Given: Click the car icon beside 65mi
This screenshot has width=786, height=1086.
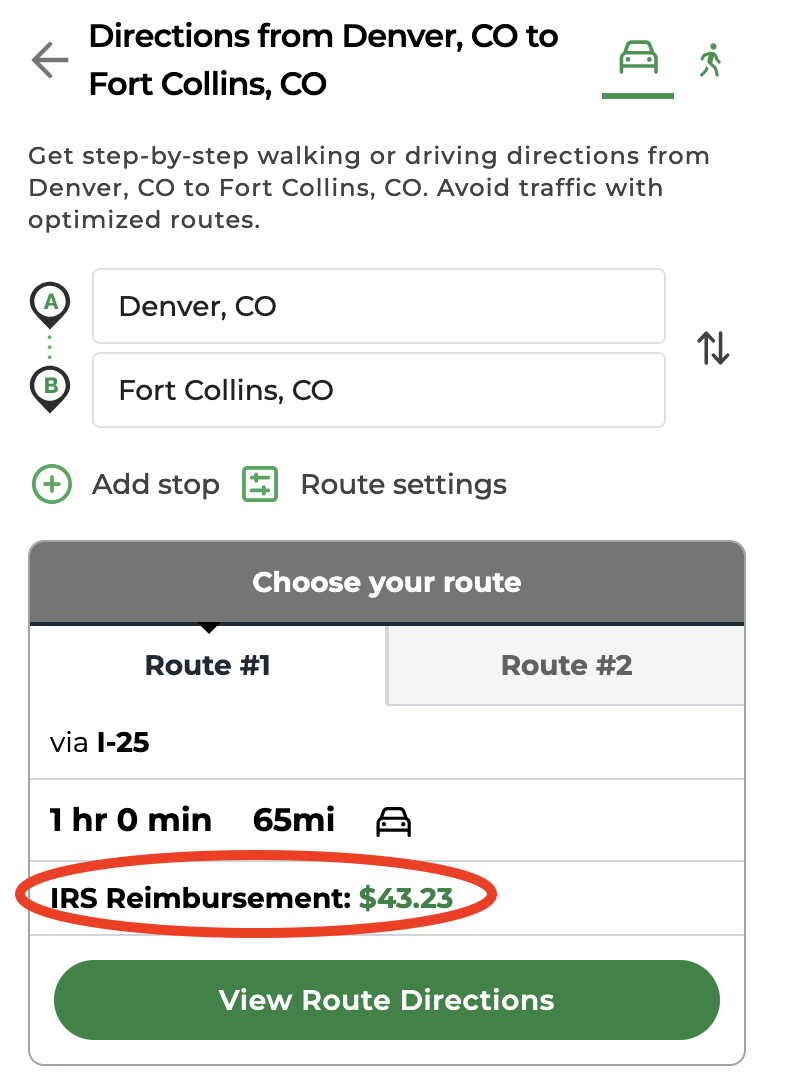Looking at the screenshot, I should 393,822.
